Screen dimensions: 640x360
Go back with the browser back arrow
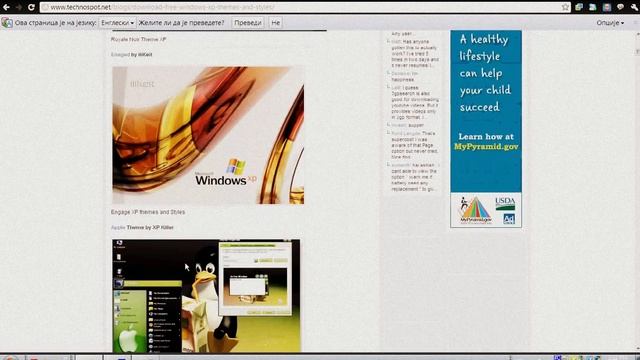[6, 7]
